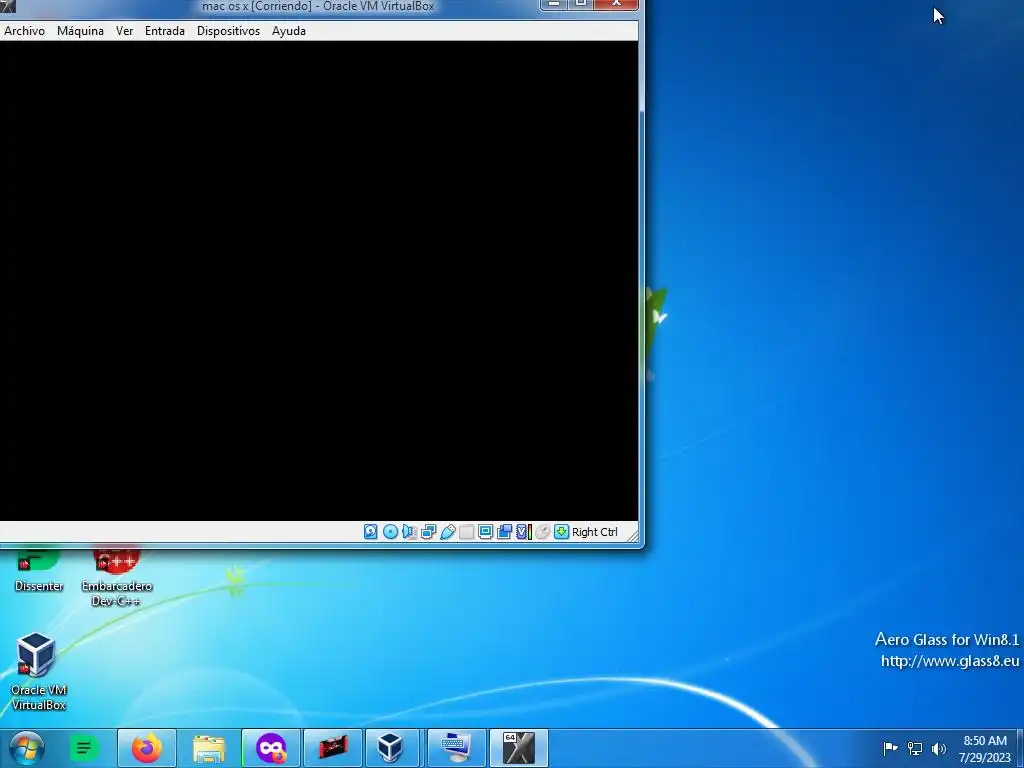Open the Windows Start menu

pyautogui.click(x=26, y=748)
